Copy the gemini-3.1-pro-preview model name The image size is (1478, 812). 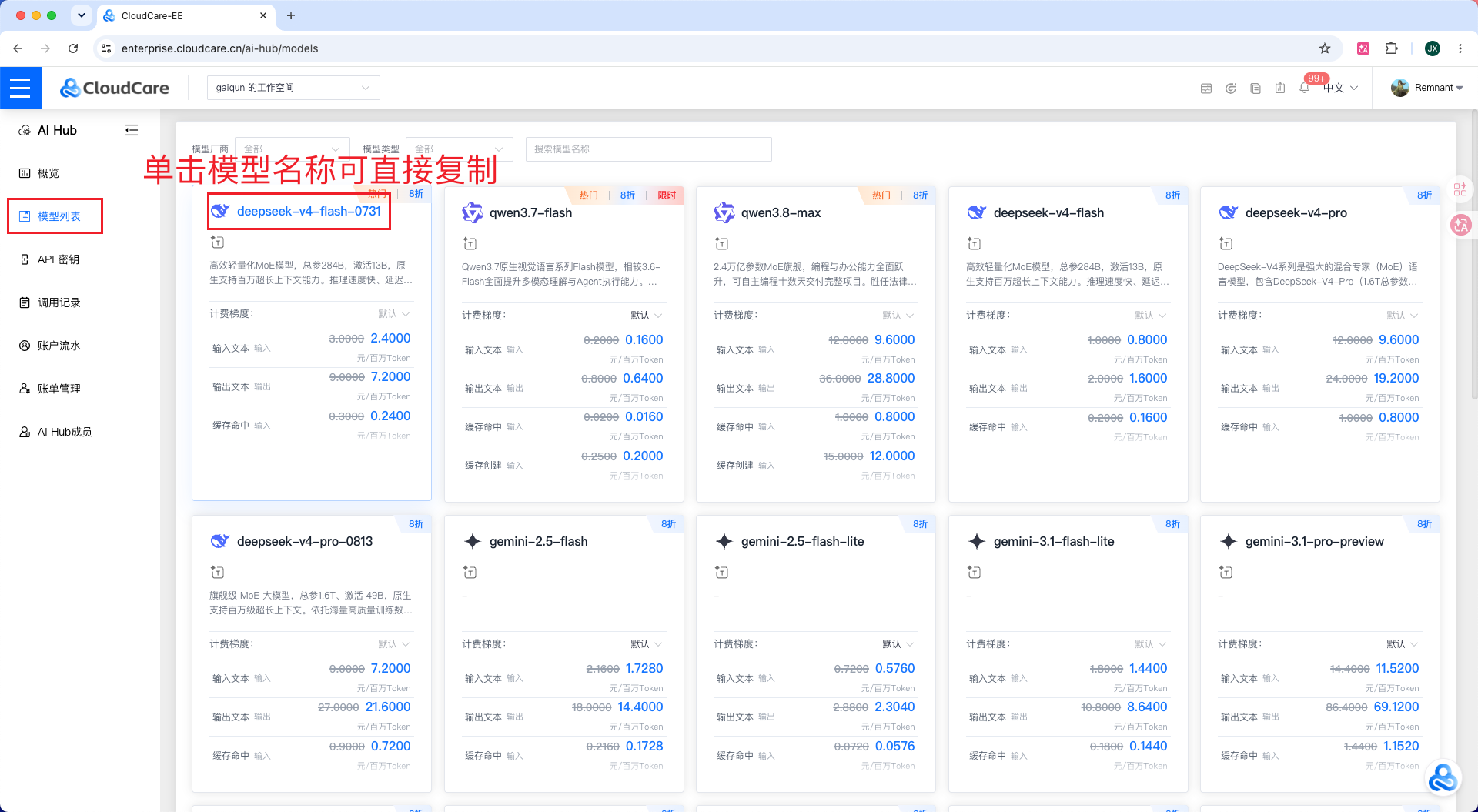tap(1314, 542)
